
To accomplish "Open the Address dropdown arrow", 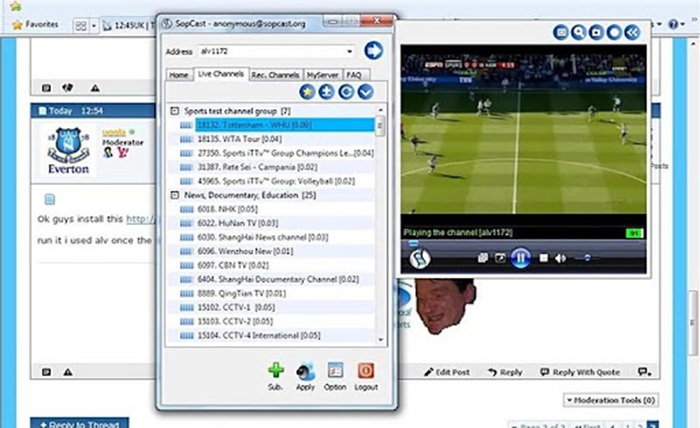I will 349,52.
